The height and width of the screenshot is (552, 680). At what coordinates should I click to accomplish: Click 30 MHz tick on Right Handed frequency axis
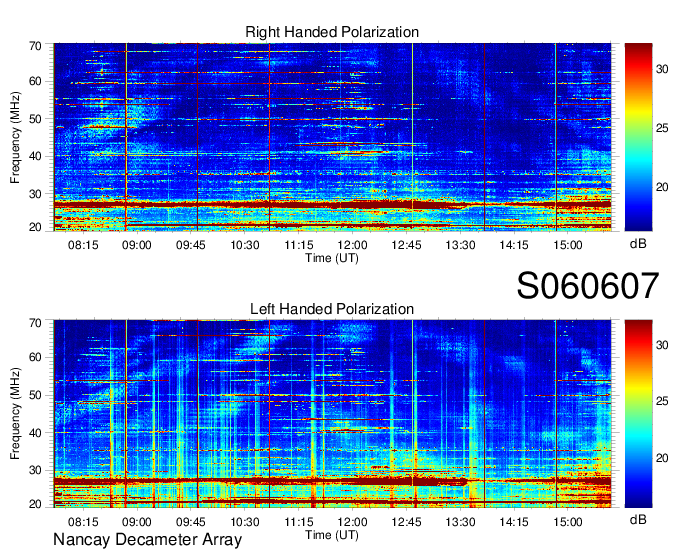pos(35,194)
